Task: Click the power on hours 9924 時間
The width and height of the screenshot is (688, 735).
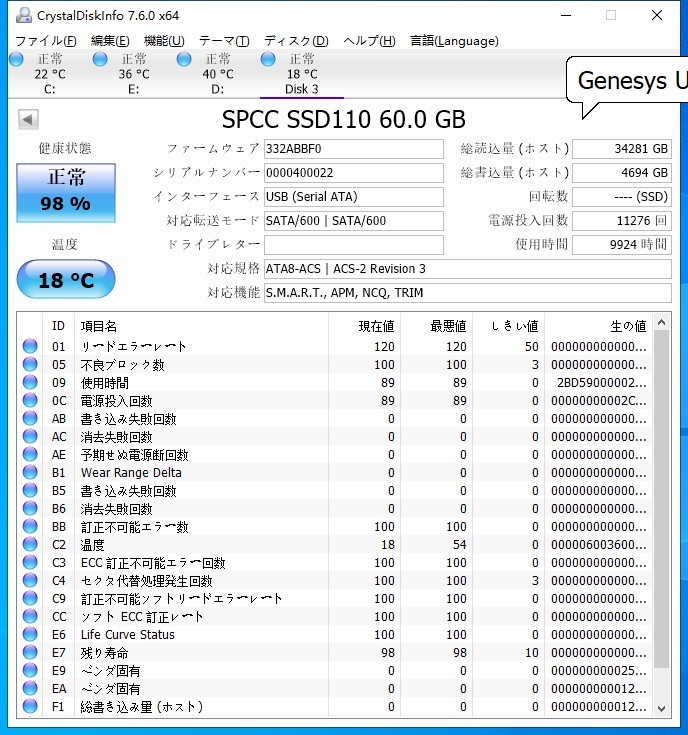Action: (x=622, y=244)
